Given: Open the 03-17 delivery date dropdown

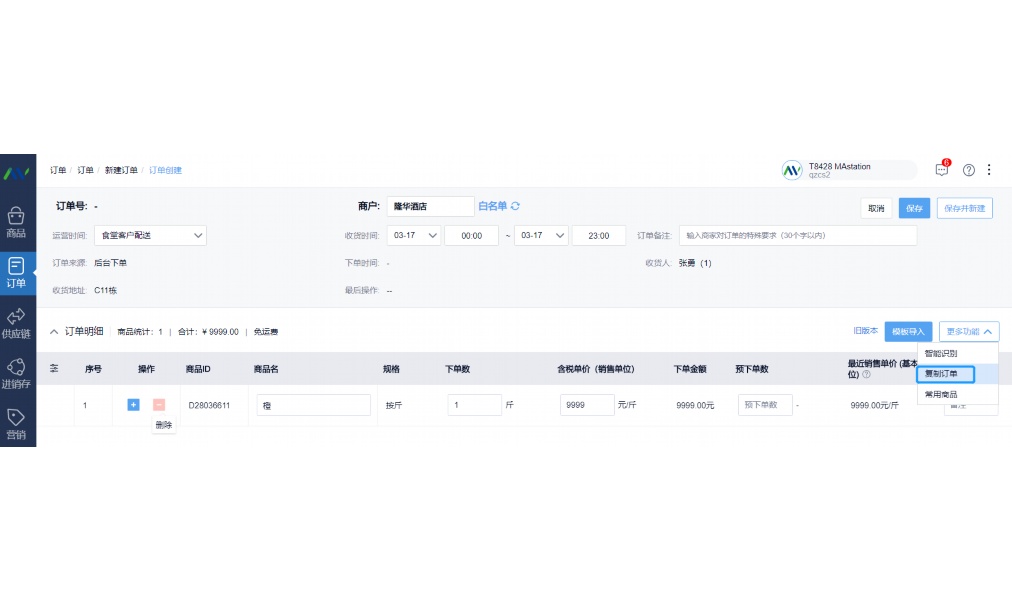Looking at the screenshot, I should [x=413, y=235].
